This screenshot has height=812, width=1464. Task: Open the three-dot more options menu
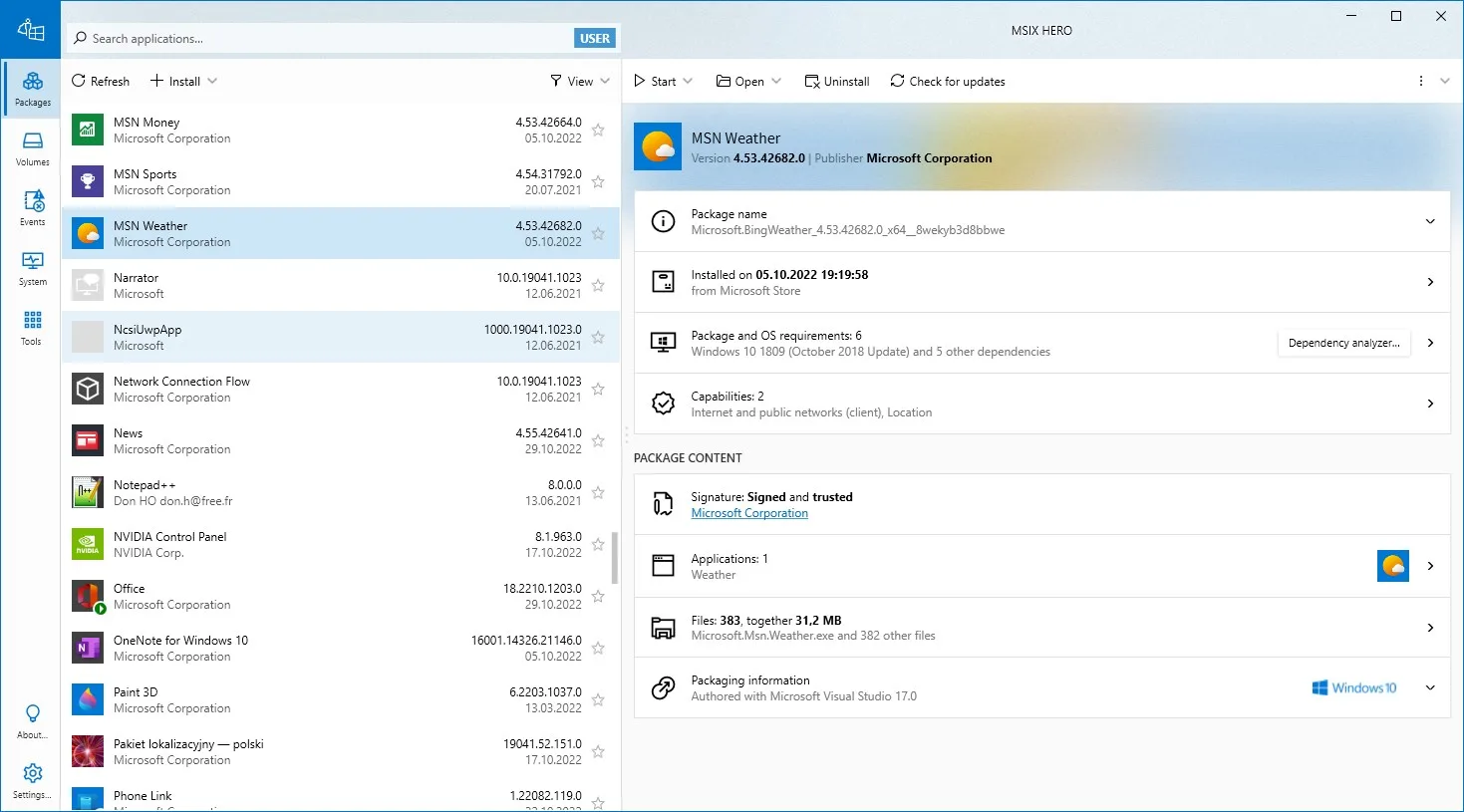point(1421,82)
